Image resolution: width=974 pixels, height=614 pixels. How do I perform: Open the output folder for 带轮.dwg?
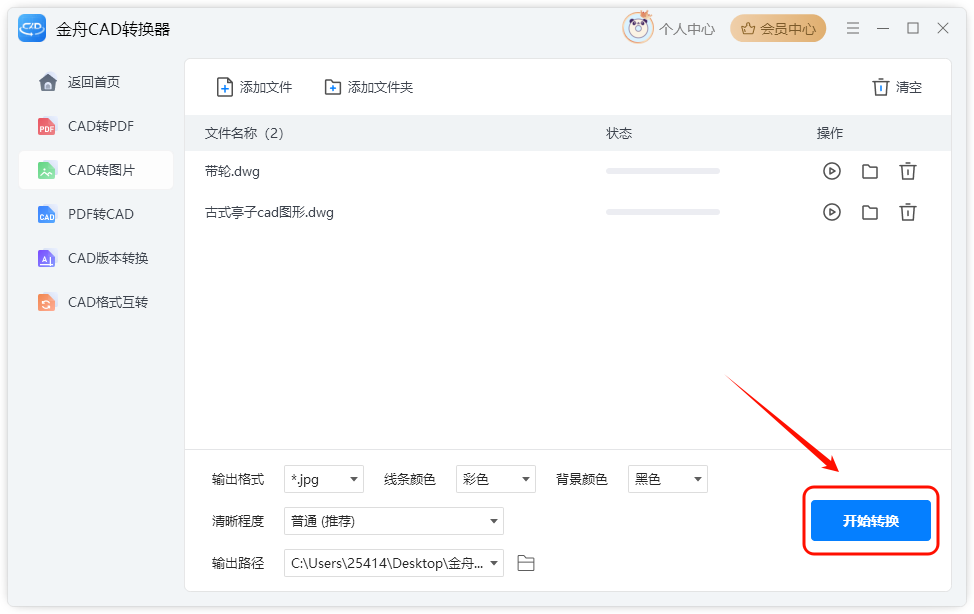click(870, 172)
